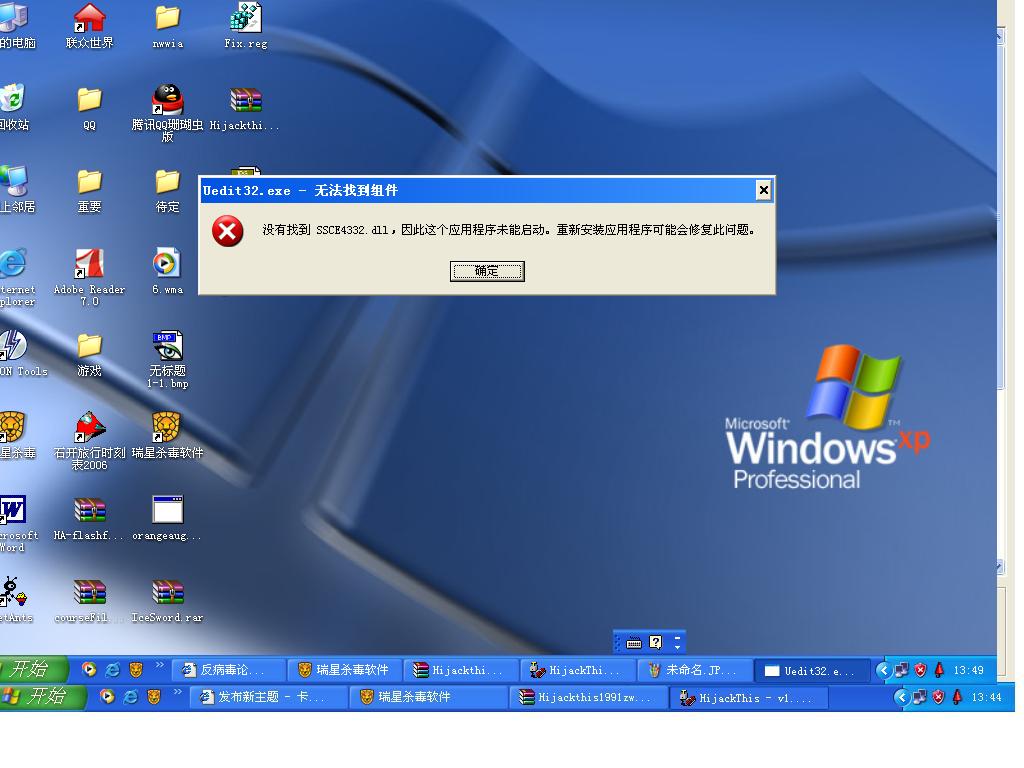Select the 石开旅行时刻表2006 shortcut
The height and width of the screenshot is (768, 1024).
click(89, 441)
